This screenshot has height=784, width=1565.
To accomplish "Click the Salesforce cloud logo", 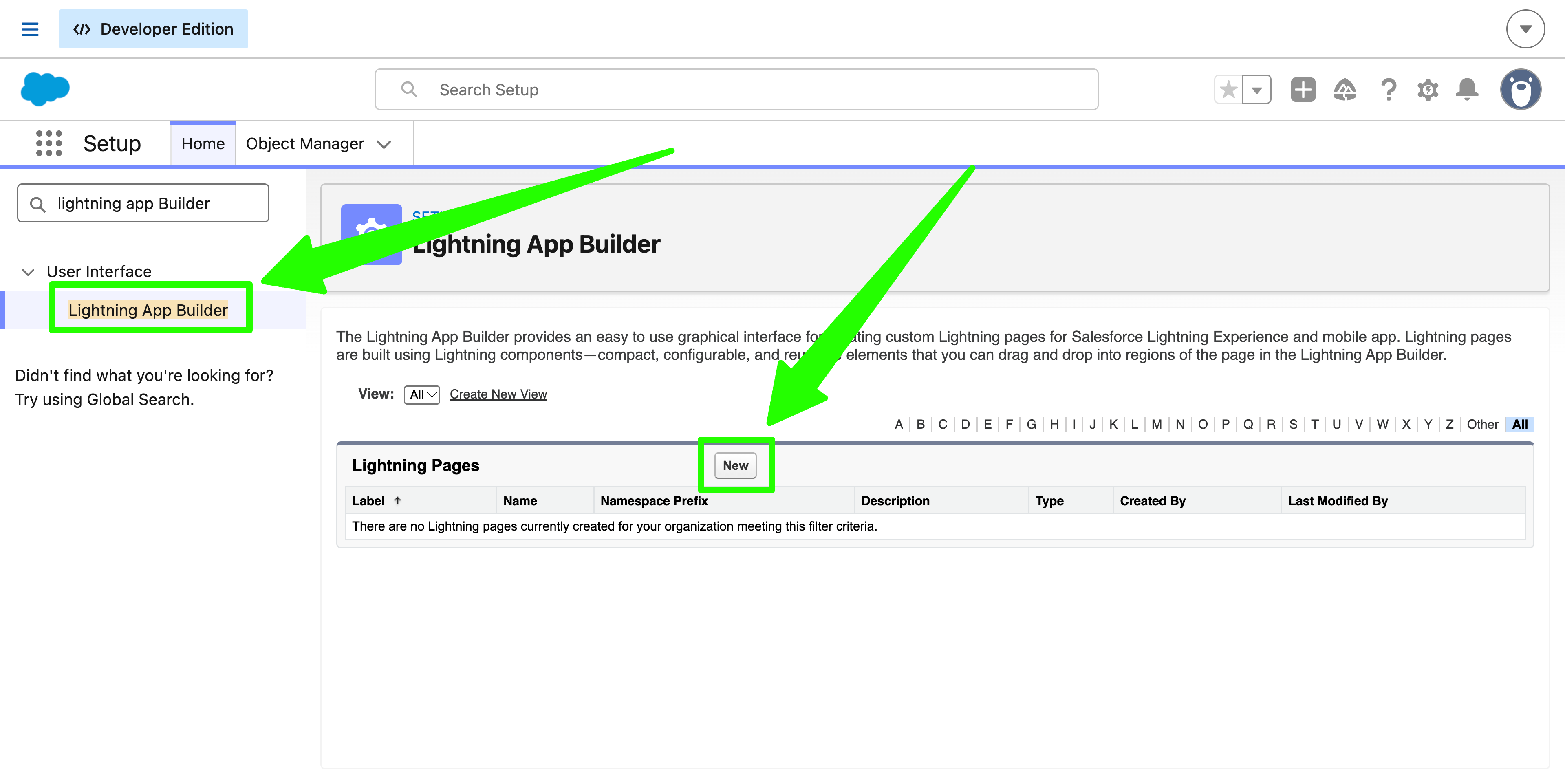I will (45, 89).
